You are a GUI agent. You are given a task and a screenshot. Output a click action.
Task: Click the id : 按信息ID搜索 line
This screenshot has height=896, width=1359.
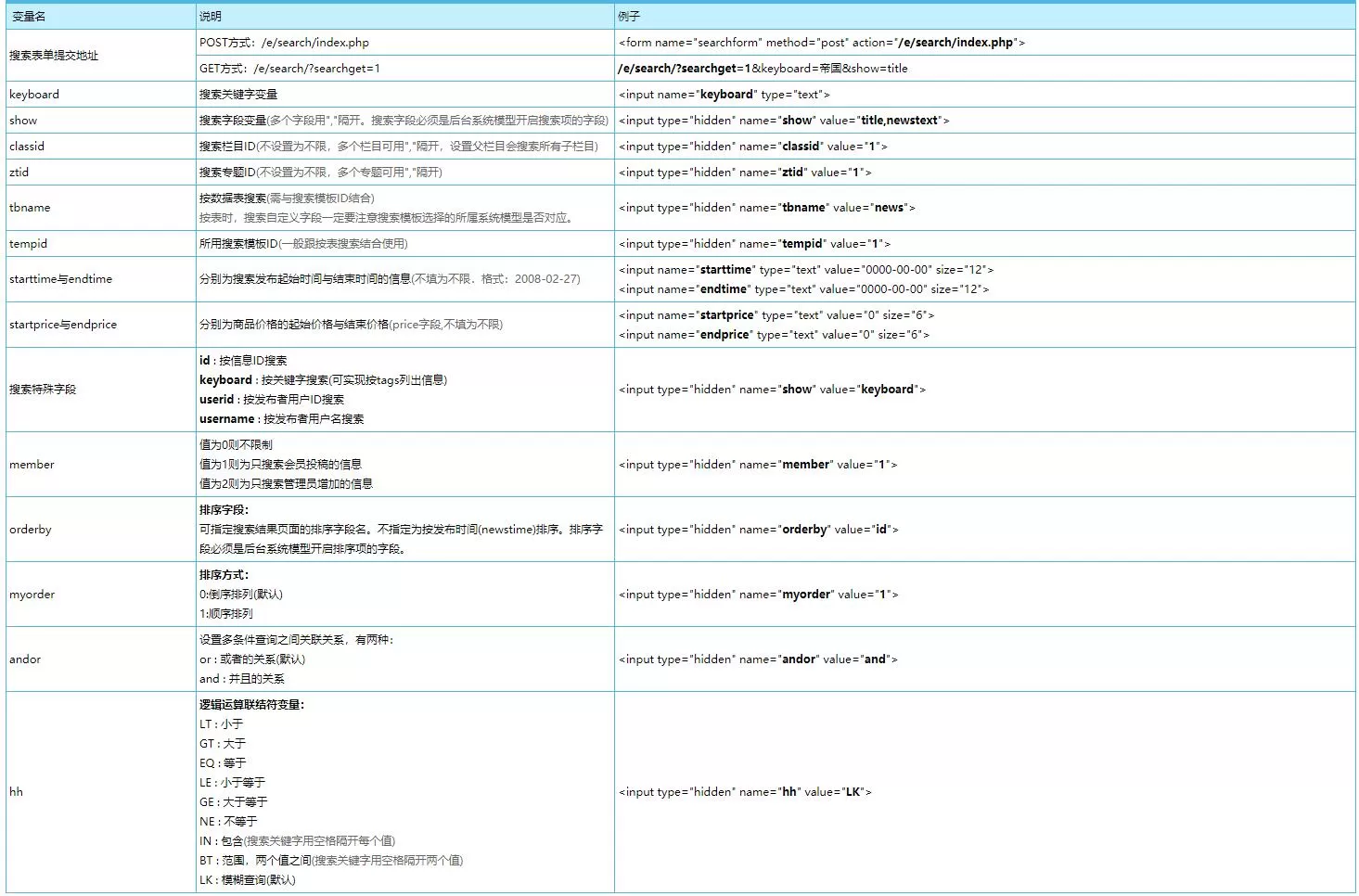click(x=243, y=361)
